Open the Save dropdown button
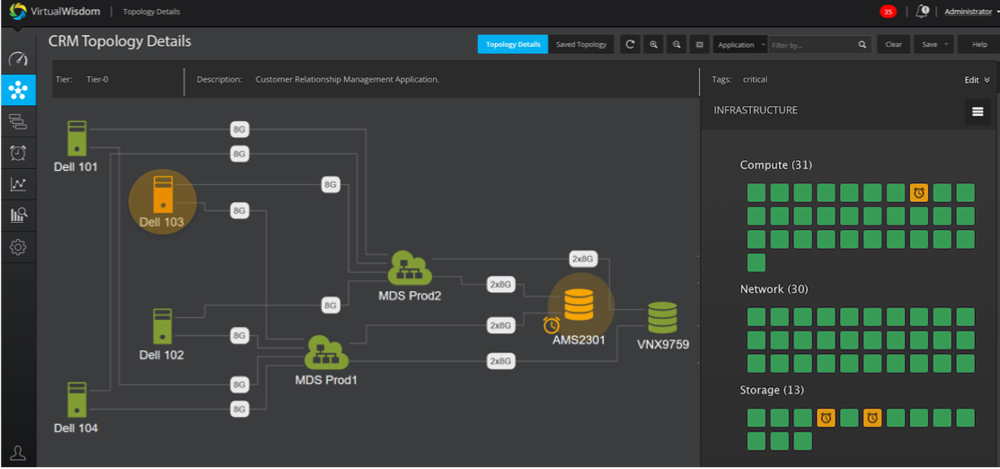This screenshot has width=1000, height=469. point(934,45)
